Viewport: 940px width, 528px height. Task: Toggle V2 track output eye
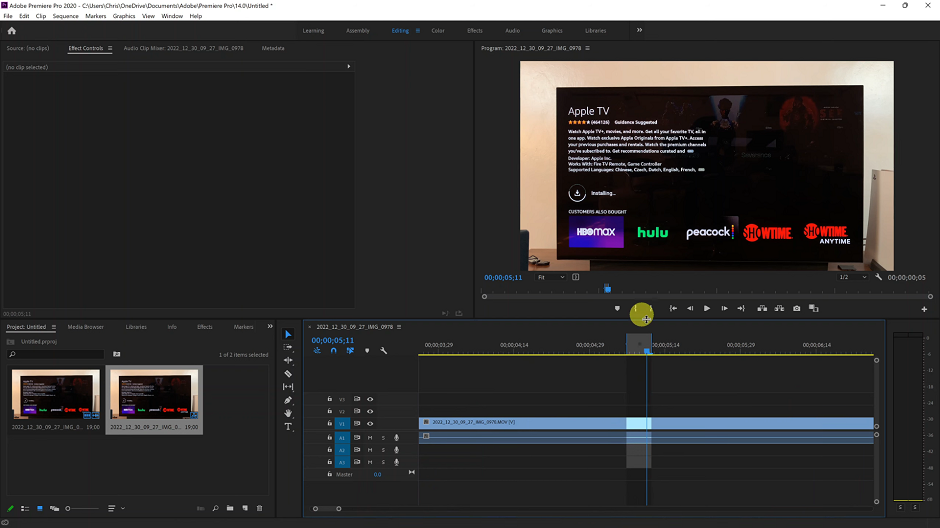(370, 411)
